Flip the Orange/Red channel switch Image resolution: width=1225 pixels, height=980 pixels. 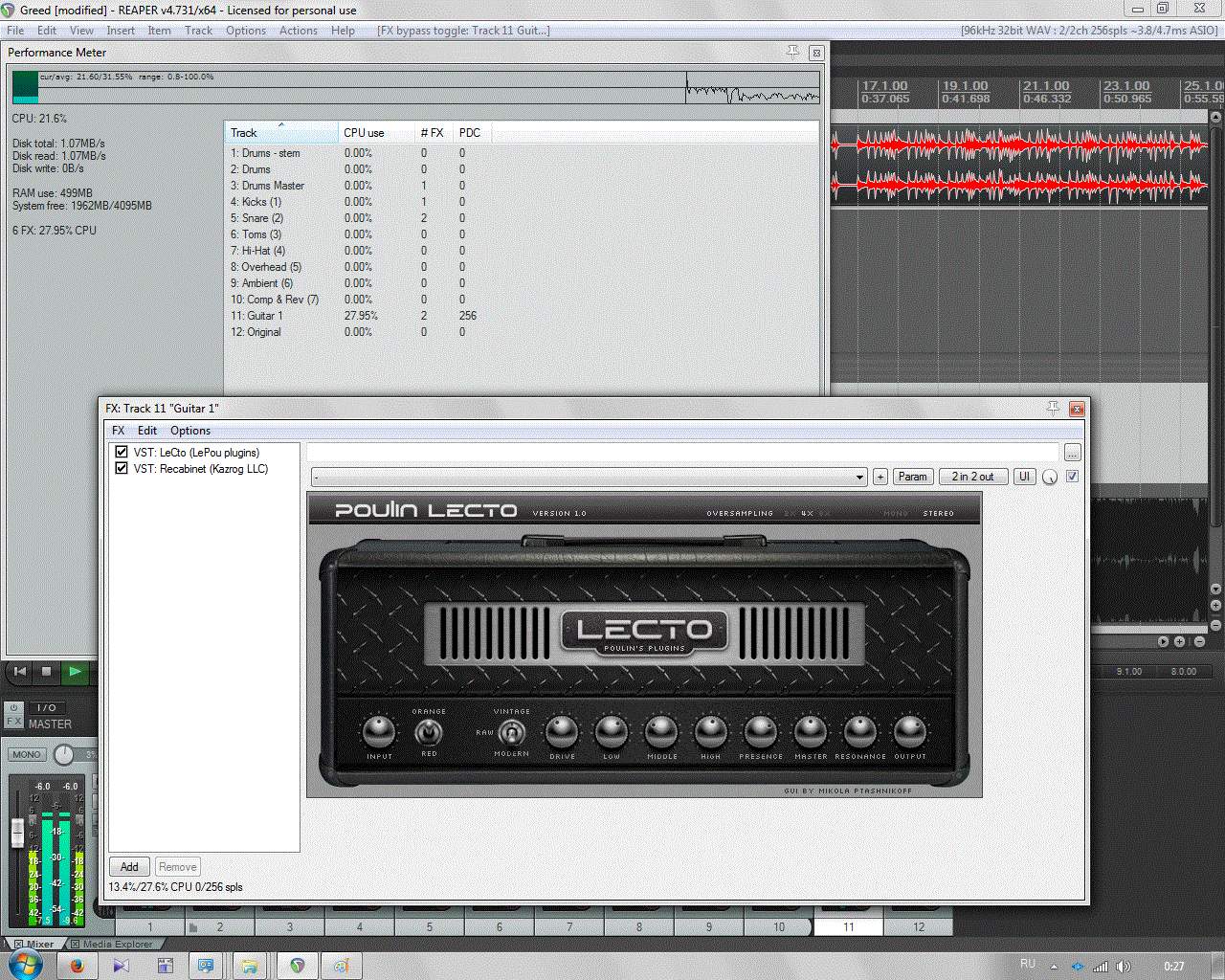(428, 733)
